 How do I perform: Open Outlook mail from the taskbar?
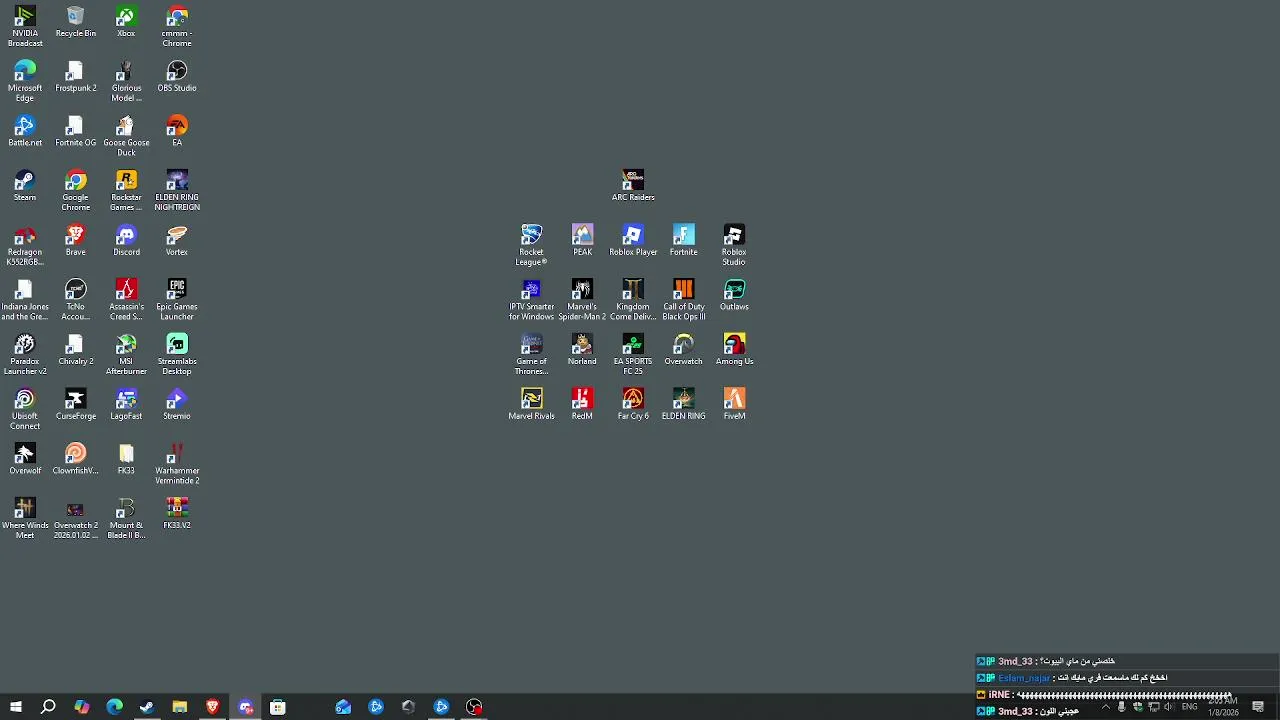[x=343, y=707]
